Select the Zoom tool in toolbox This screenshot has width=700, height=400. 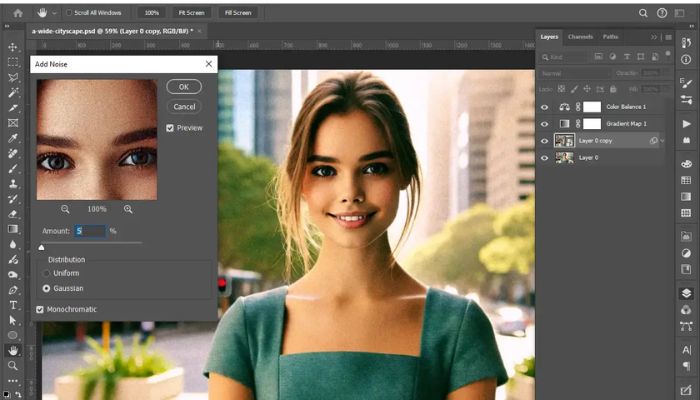(13, 366)
